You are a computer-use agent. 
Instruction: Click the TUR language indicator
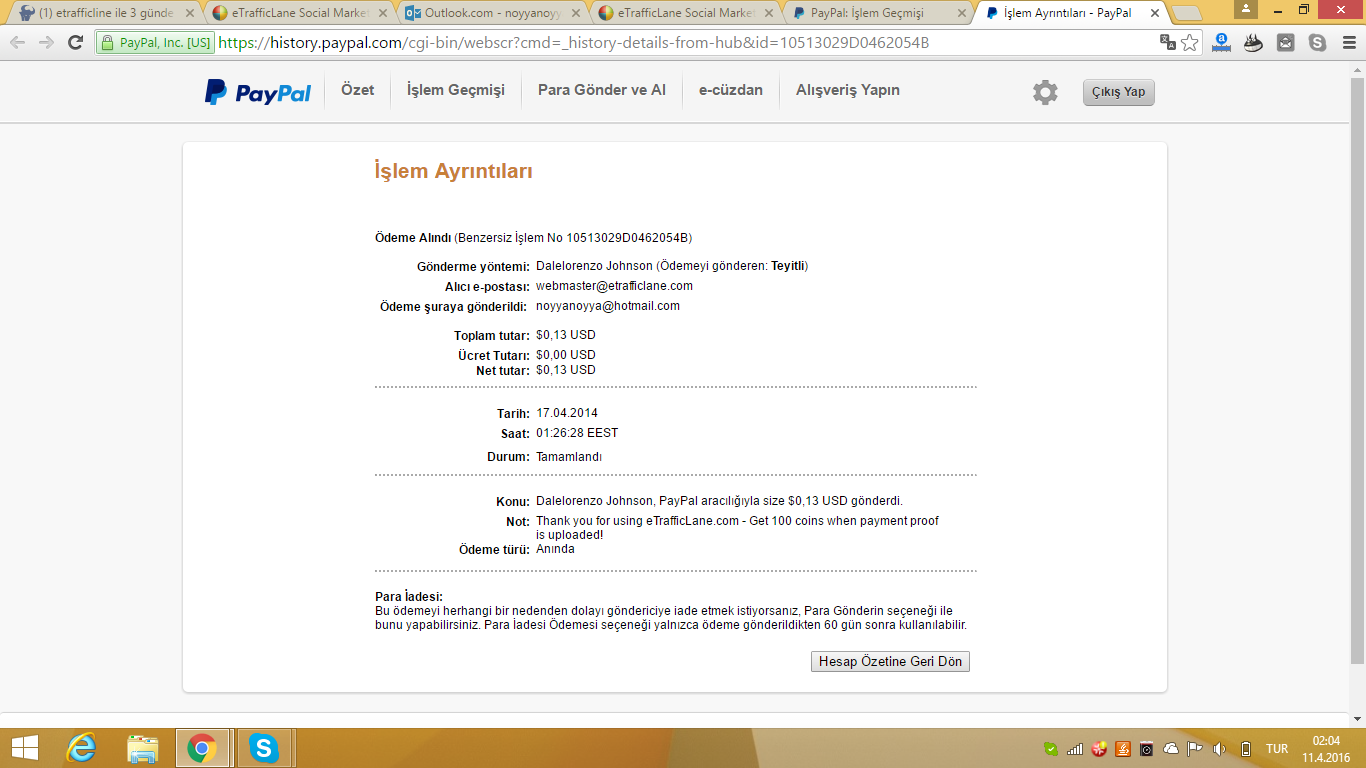pyautogui.click(x=1277, y=749)
